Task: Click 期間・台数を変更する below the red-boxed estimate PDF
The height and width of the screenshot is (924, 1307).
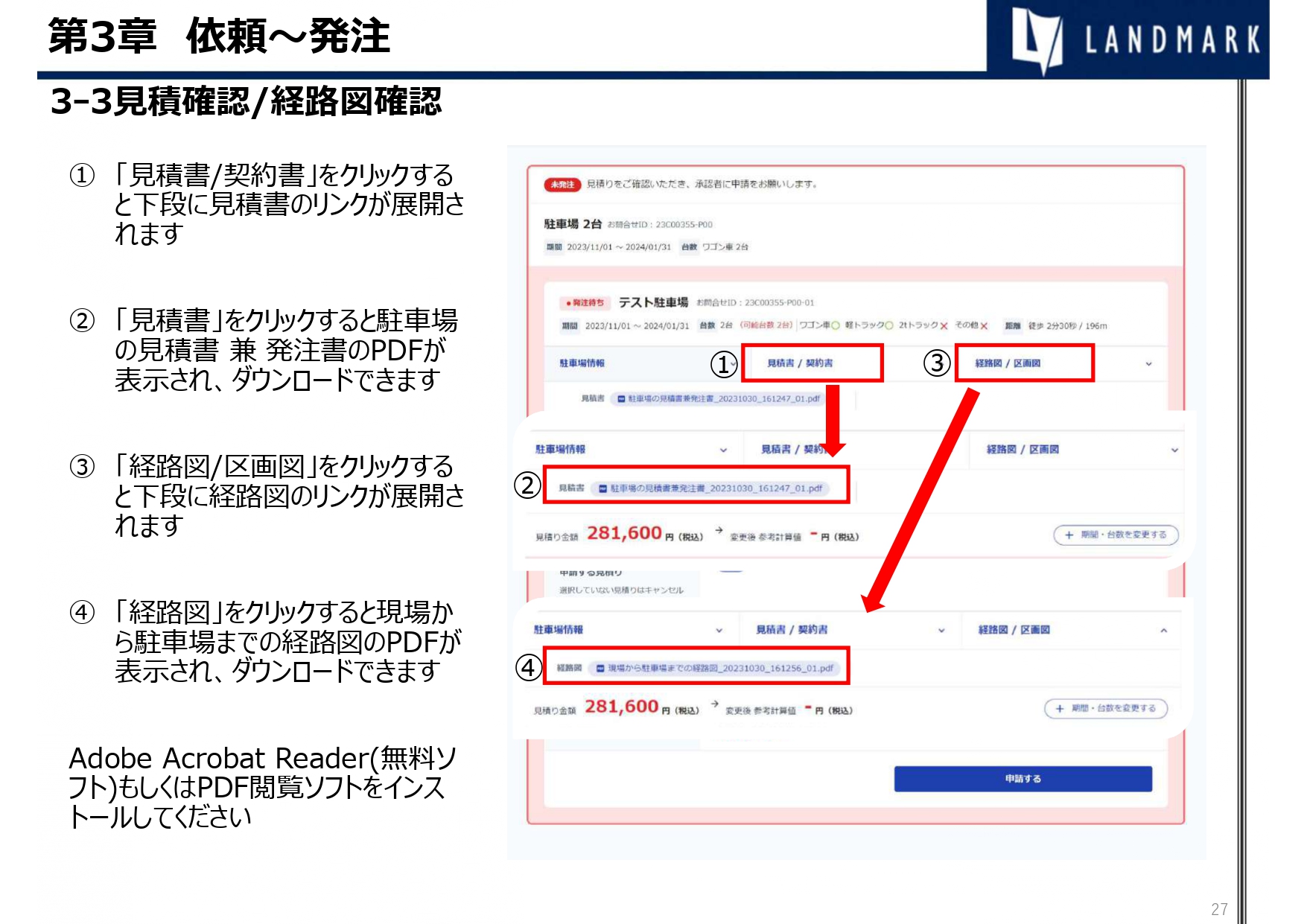Action: pos(1116,535)
